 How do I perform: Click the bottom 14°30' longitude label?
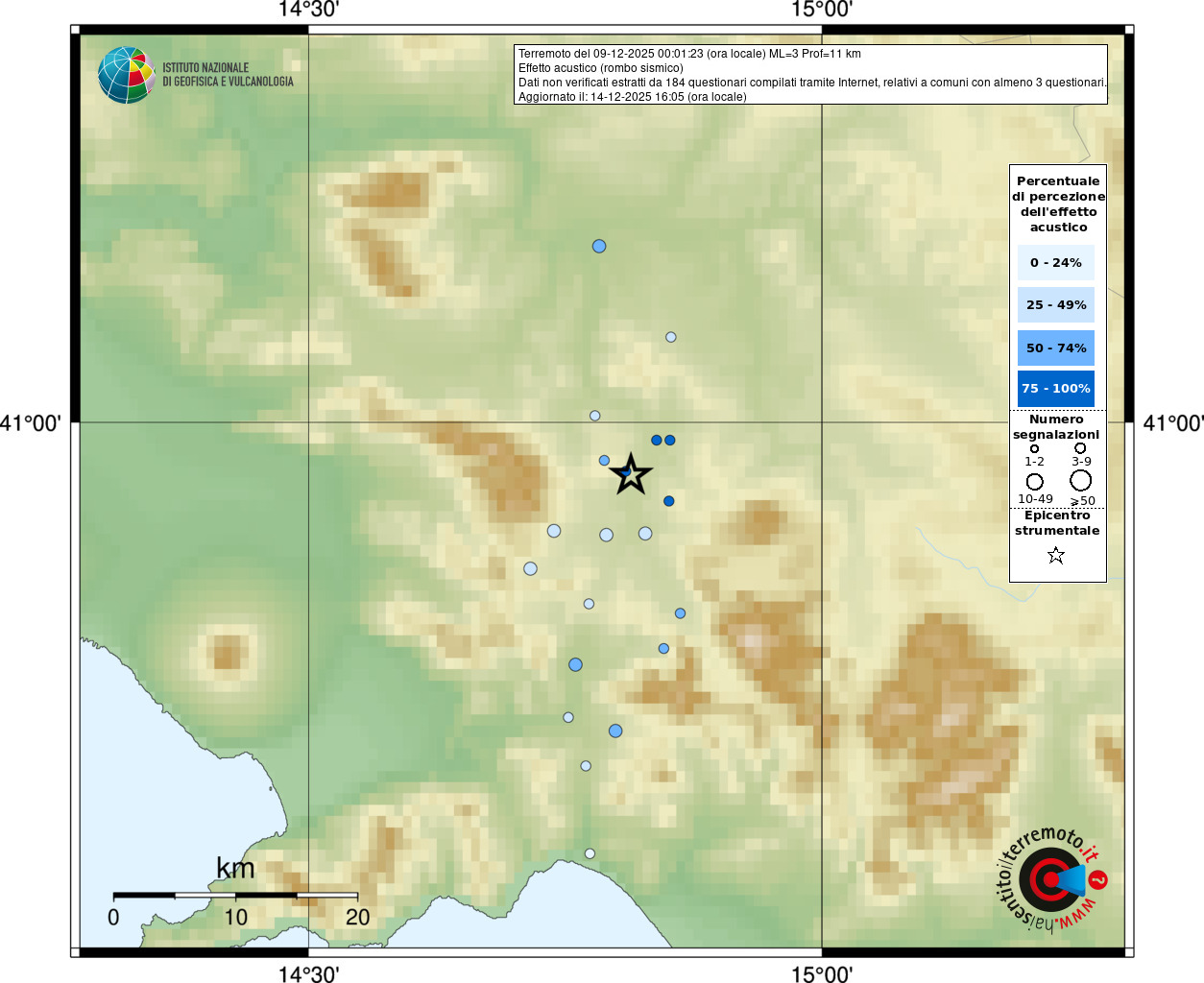click(x=308, y=973)
